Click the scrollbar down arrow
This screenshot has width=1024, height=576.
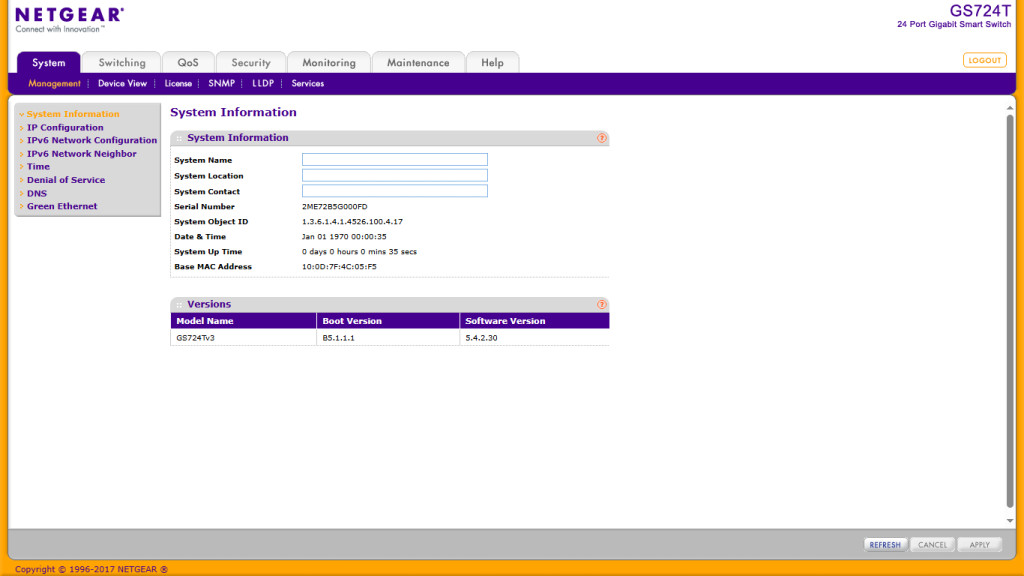(1009, 520)
